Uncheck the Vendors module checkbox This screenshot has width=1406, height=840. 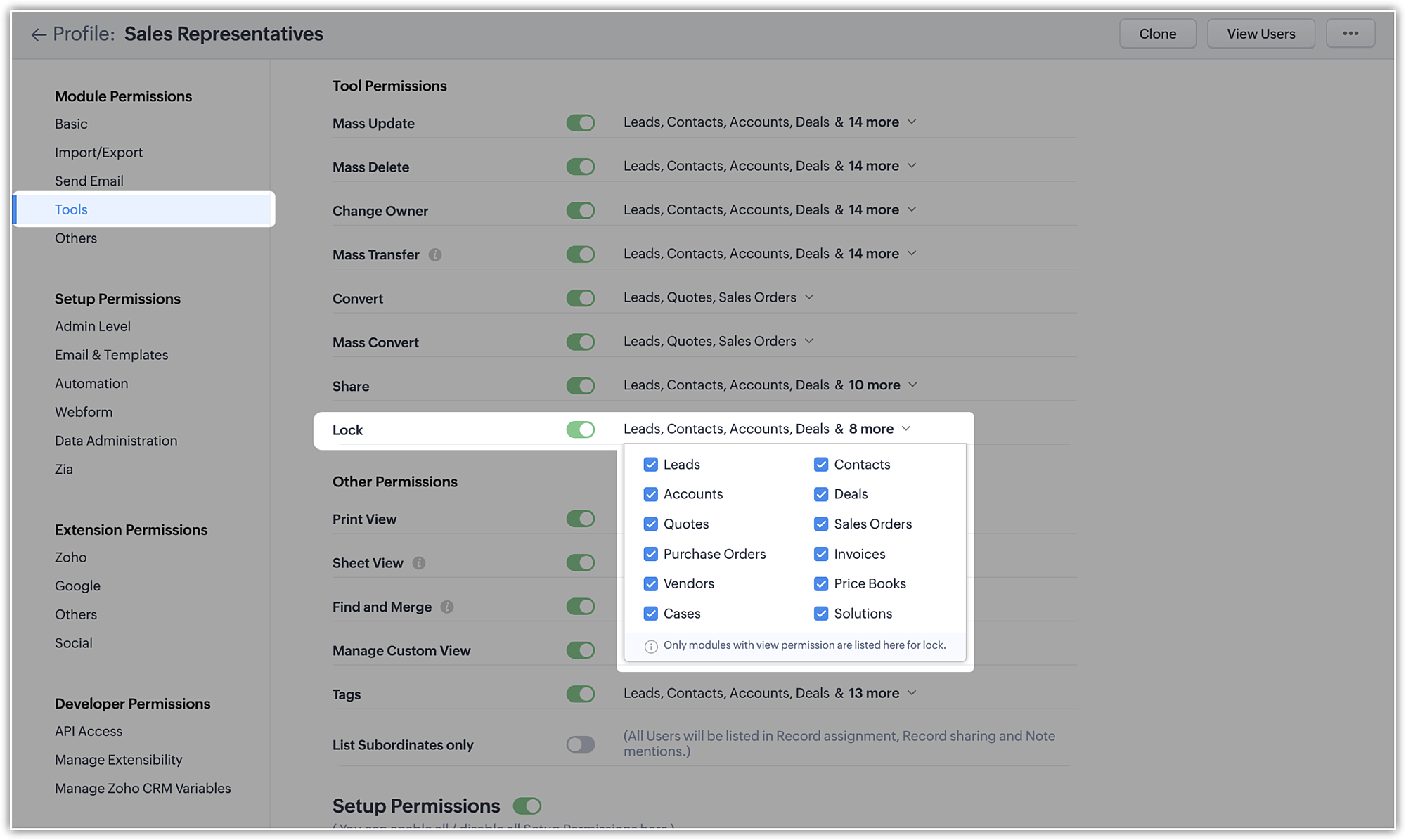(650, 583)
